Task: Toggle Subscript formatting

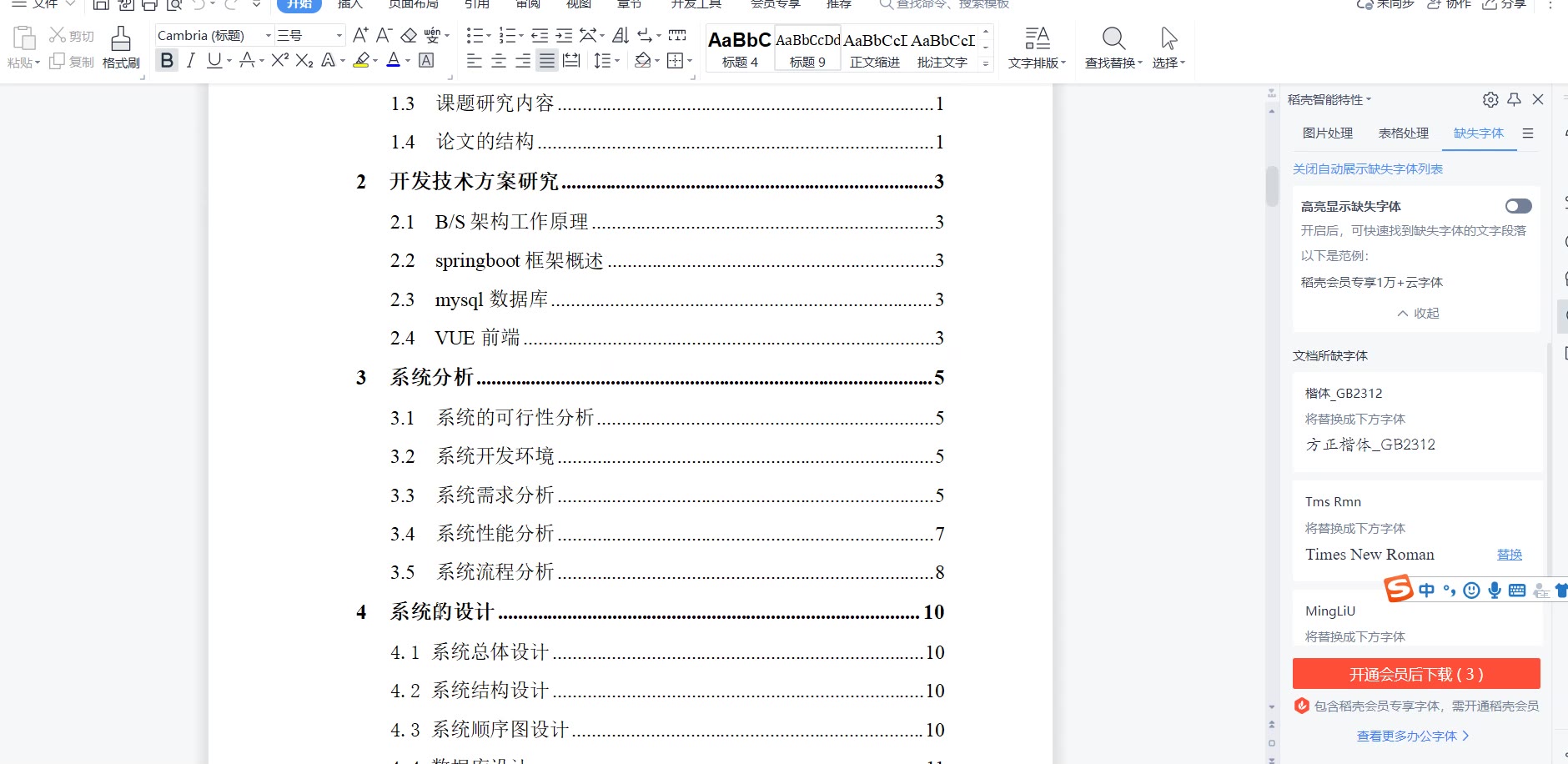Action: tap(304, 60)
